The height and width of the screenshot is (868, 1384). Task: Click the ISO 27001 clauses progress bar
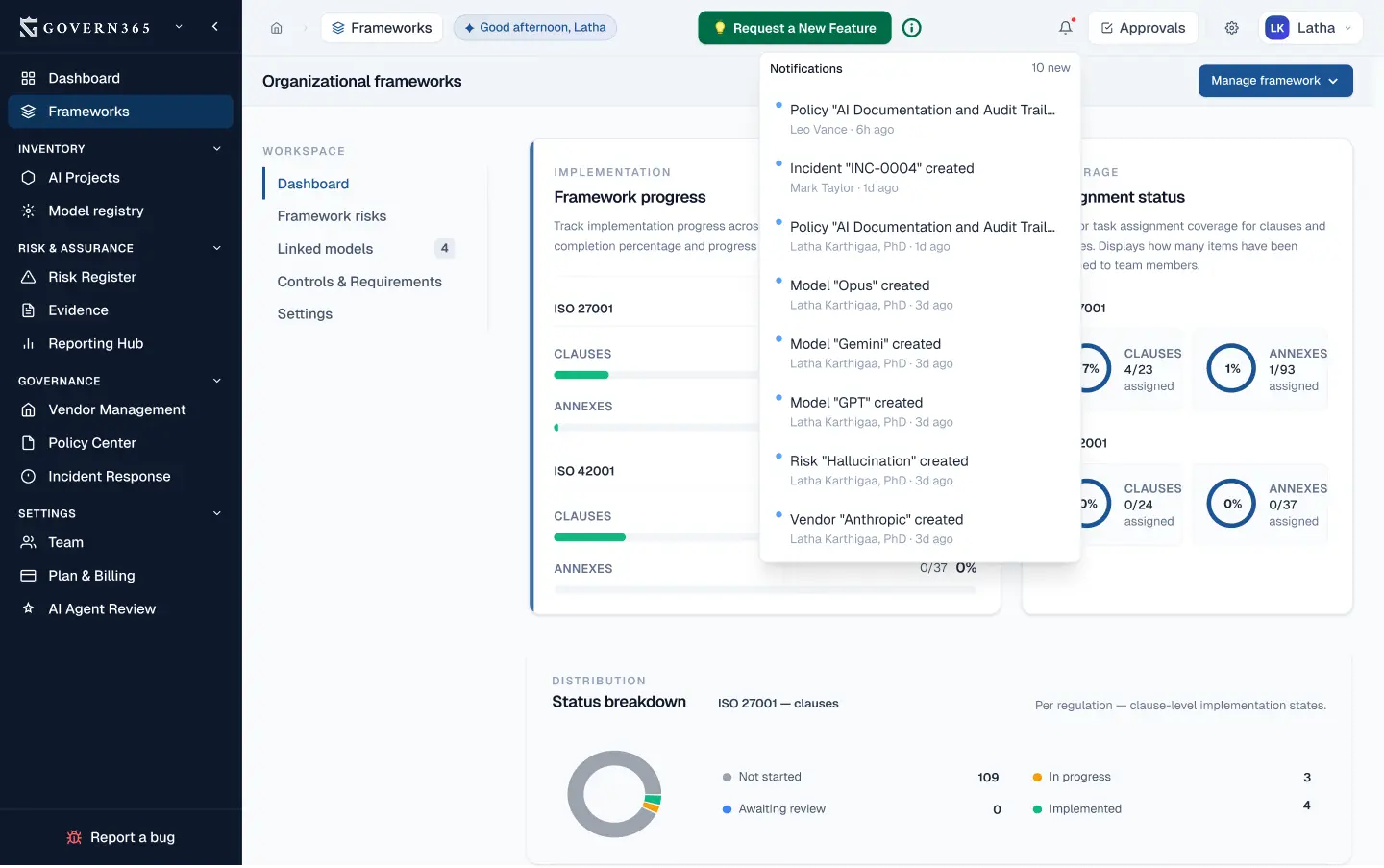(x=654, y=375)
